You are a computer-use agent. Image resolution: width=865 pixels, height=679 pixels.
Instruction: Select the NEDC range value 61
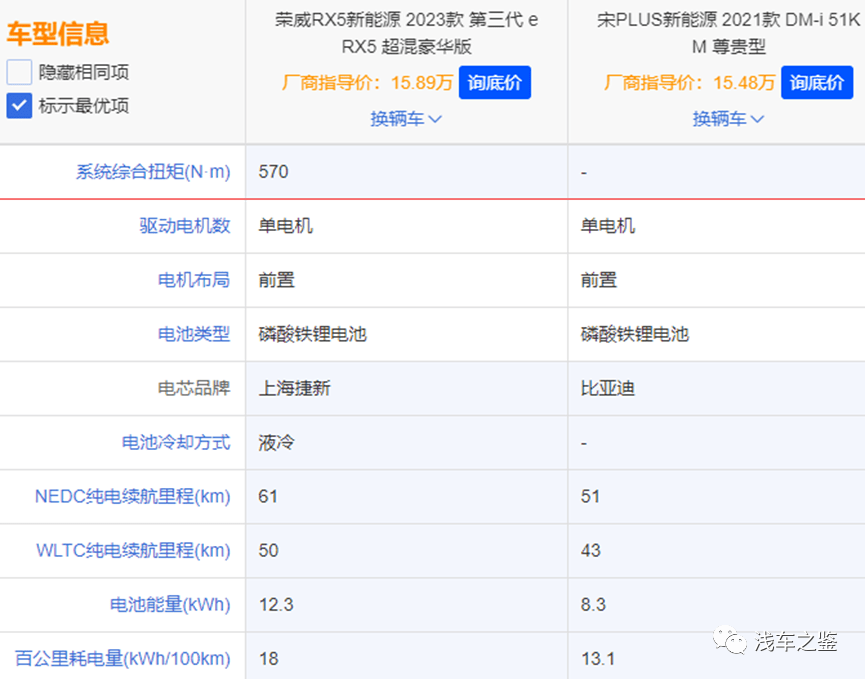[268, 496]
